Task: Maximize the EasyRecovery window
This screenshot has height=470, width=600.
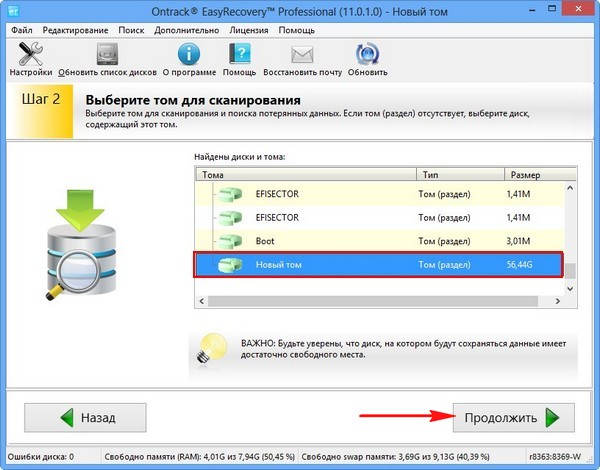Action: 552,9
